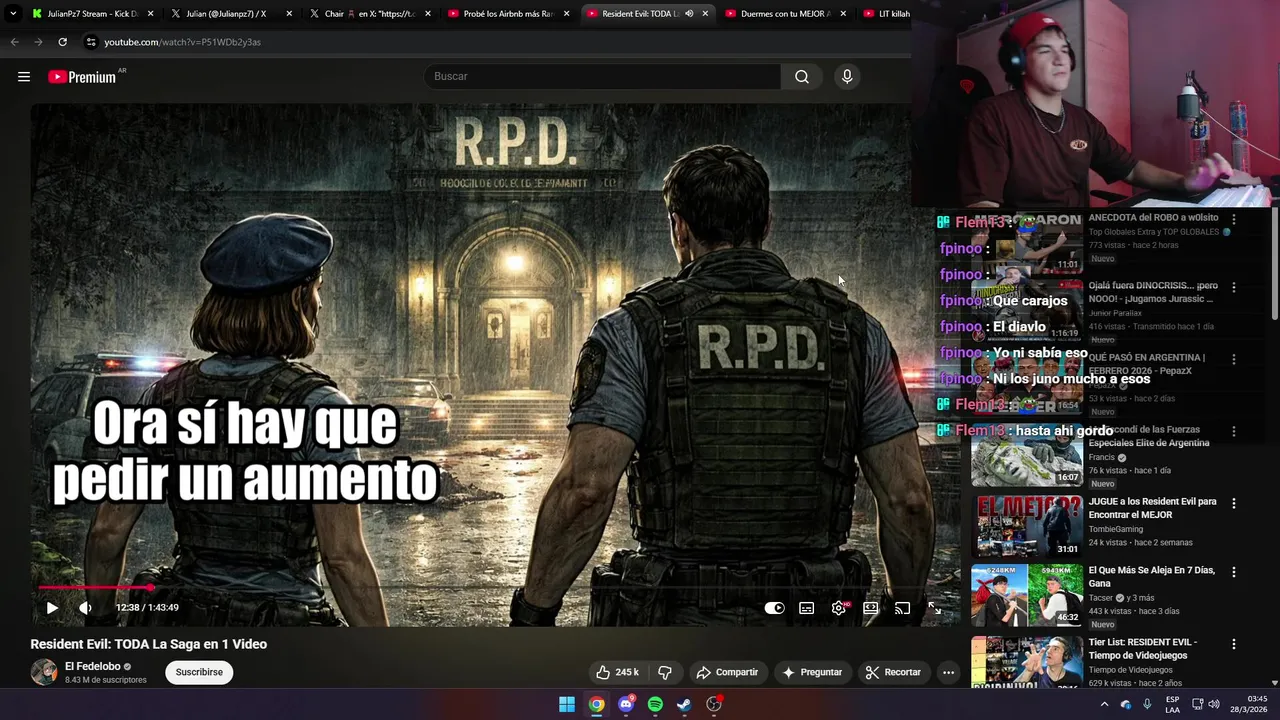This screenshot has height=720, width=1280.
Task: Click the video scrollbar in recommendations
Action: coord(1274,265)
